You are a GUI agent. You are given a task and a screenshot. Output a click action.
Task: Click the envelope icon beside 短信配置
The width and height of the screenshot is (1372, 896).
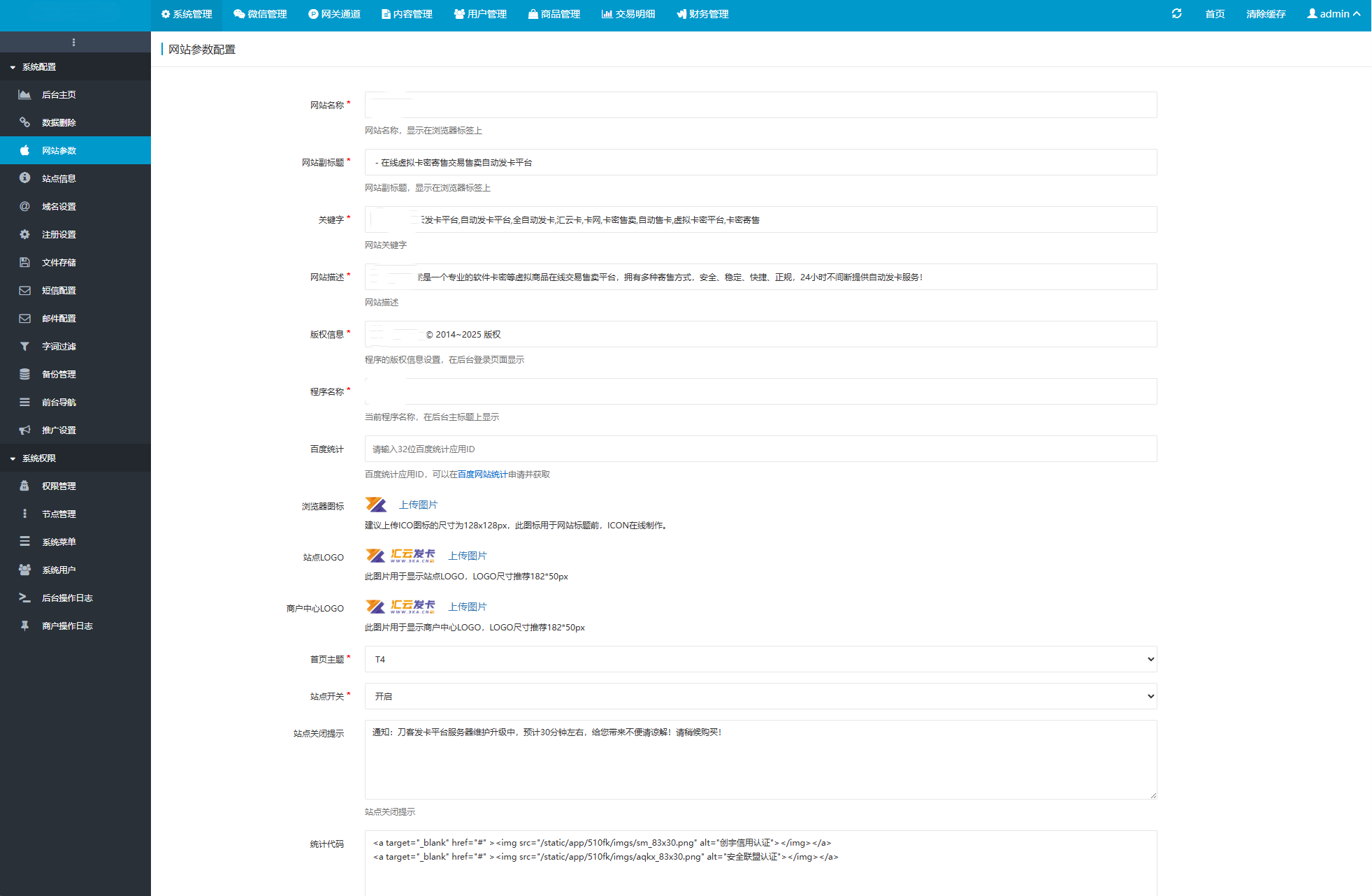24,291
